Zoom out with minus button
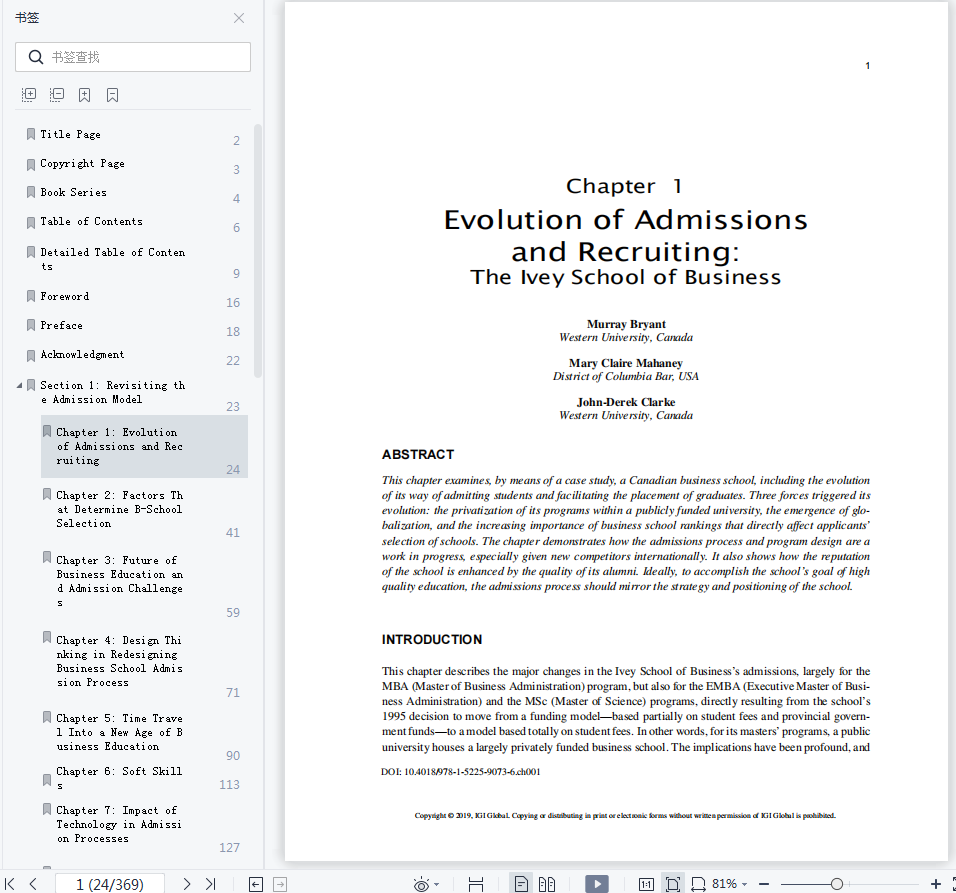Viewport: 956px width, 893px height. click(x=764, y=884)
